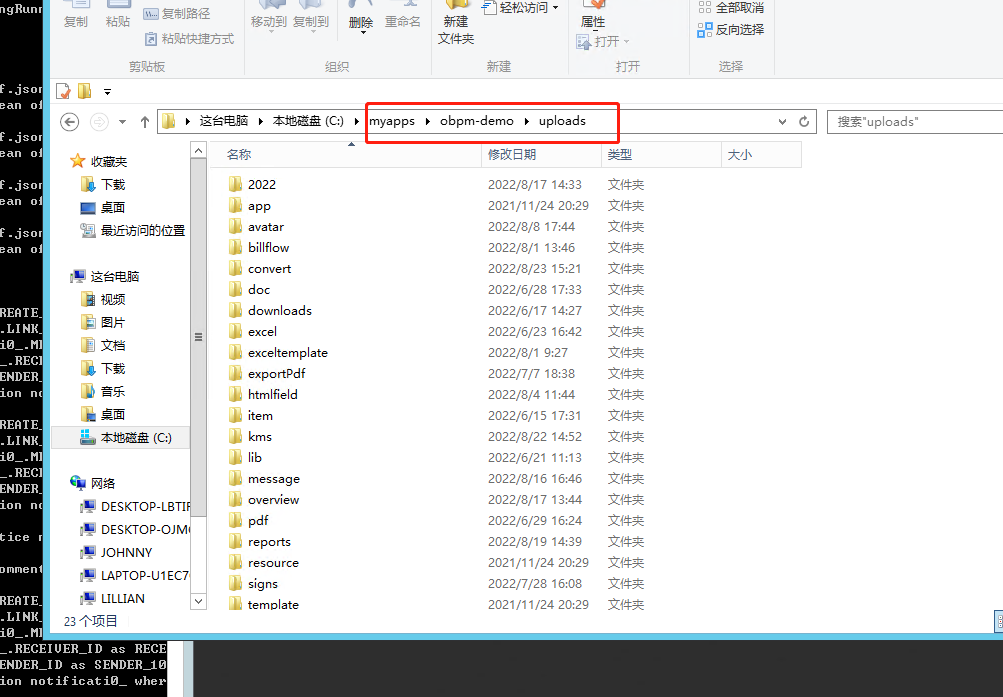This screenshot has width=1003, height=697.
Task: Click 这台电脑 in the address bar
Action: (x=224, y=121)
